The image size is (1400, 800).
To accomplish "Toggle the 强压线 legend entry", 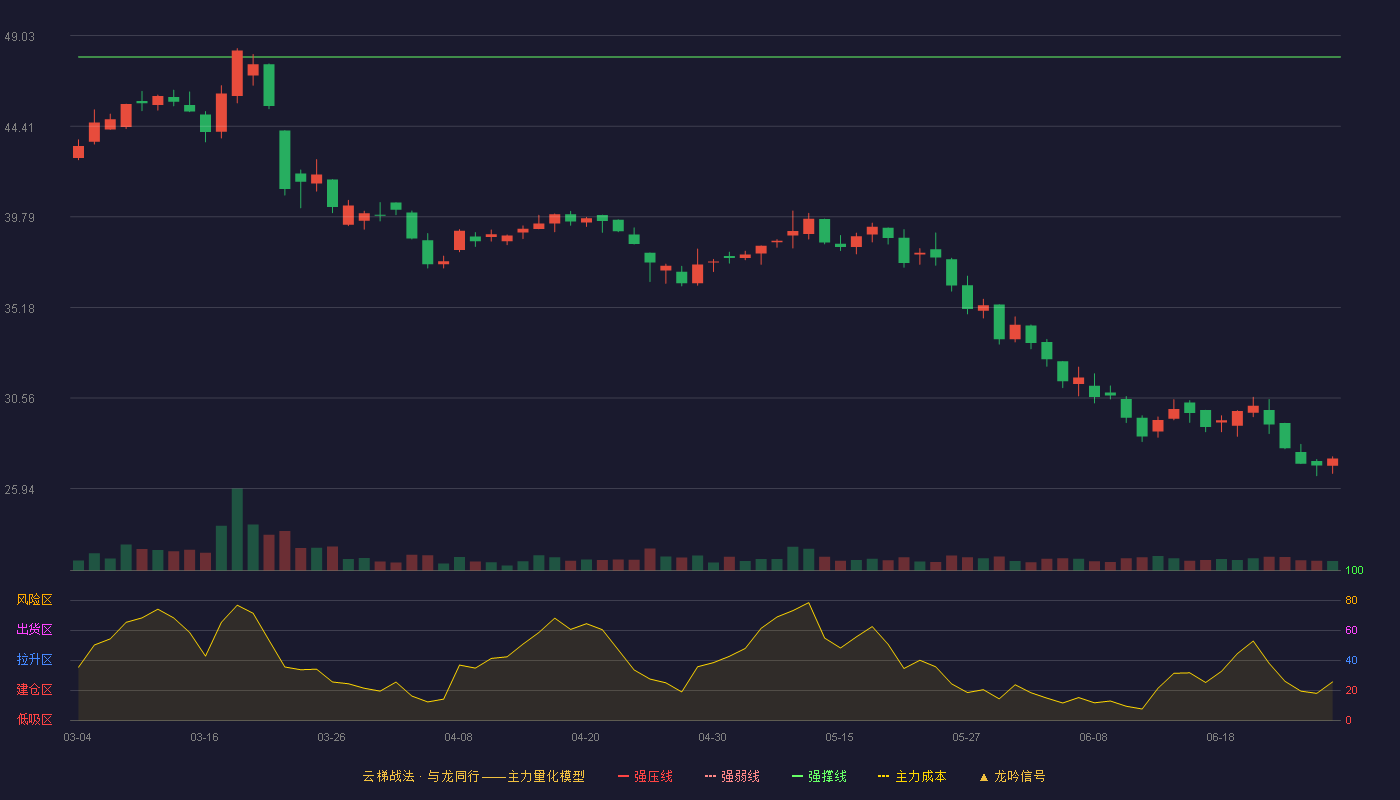I will pos(645,776).
